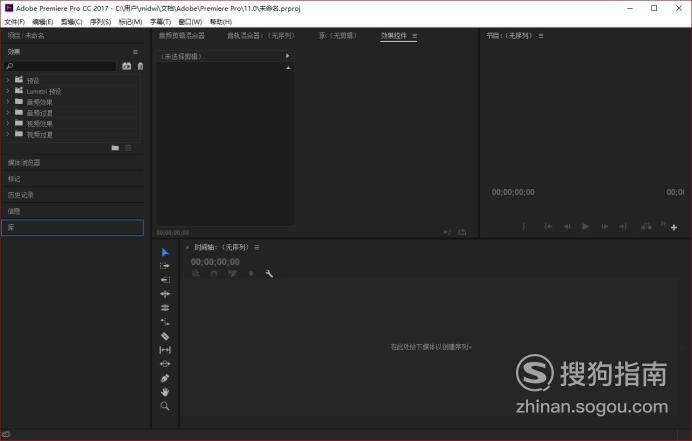Click the accelerated effects filter icon
The width and height of the screenshot is (692, 441).
127,66
